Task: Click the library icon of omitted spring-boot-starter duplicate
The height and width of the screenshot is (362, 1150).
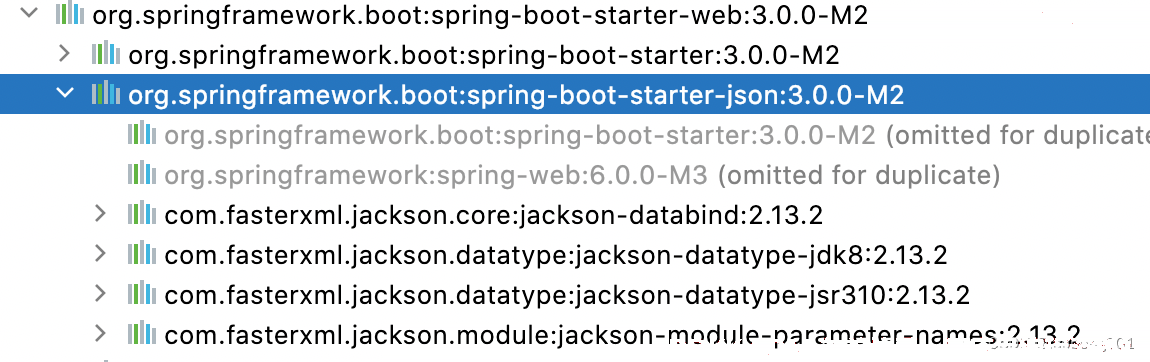Action: pos(142,134)
